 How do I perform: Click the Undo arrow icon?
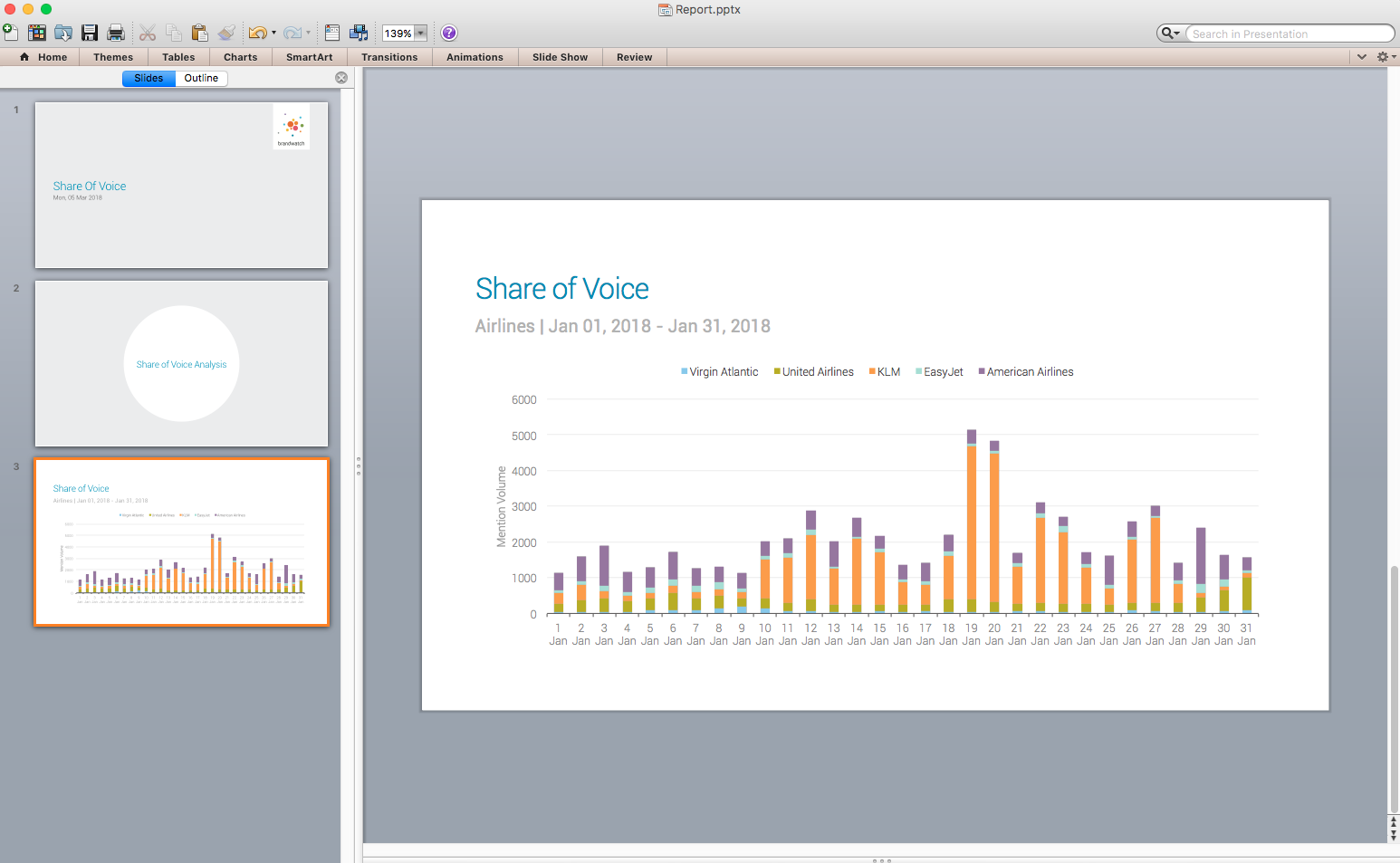257,33
